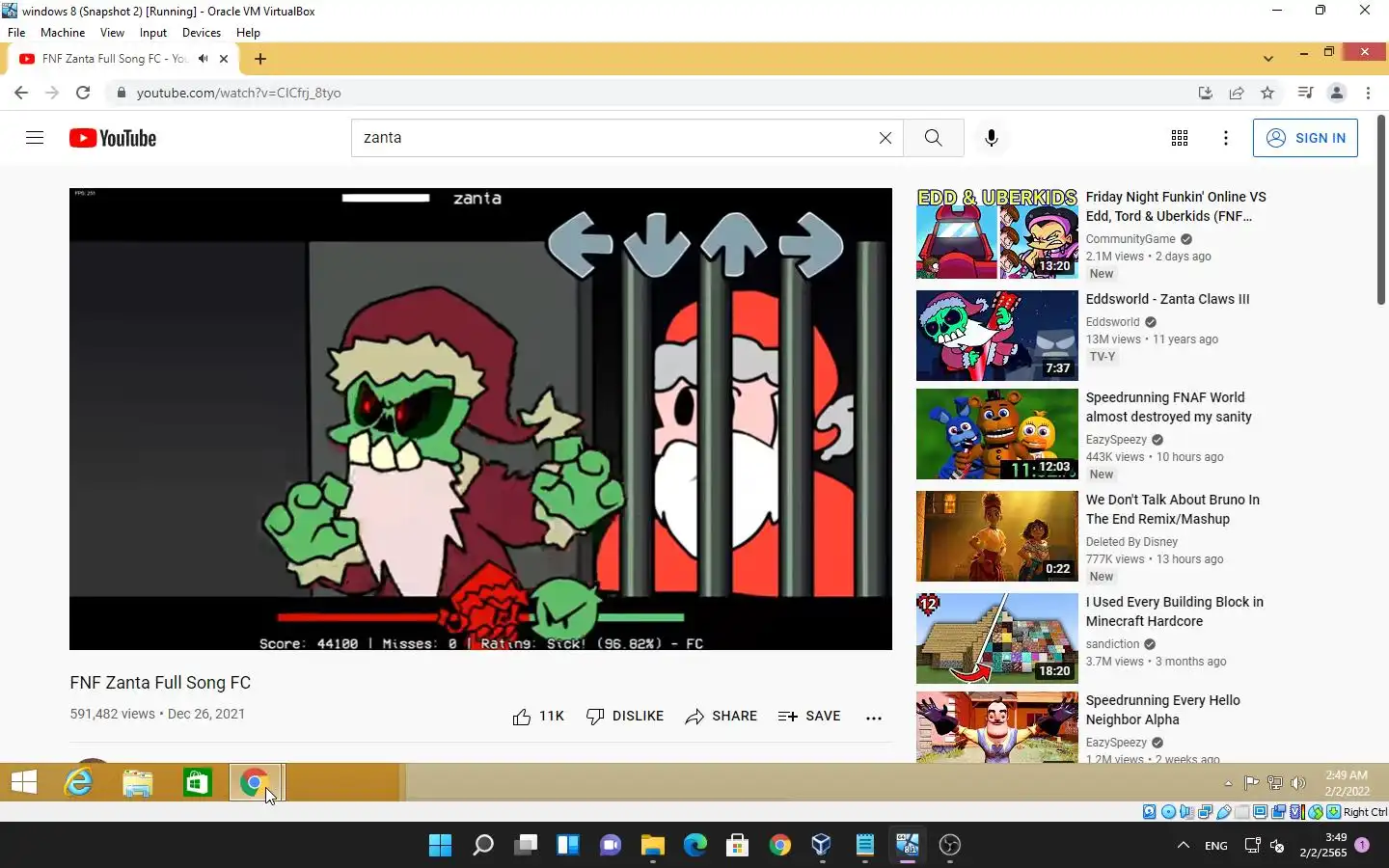This screenshot has width=1389, height=868.
Task: Expand the Chrome tab search chevron
Action: pyautogui.click(x=1268, y=59)
